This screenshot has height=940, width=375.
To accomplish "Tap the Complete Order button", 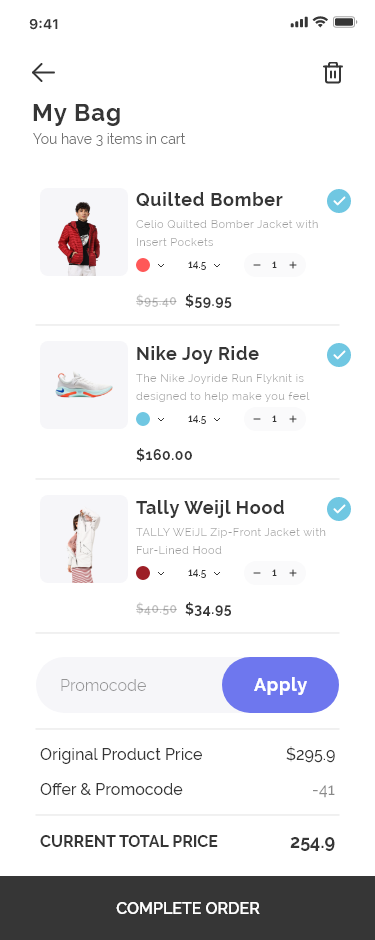I will (x=188, y=908).
